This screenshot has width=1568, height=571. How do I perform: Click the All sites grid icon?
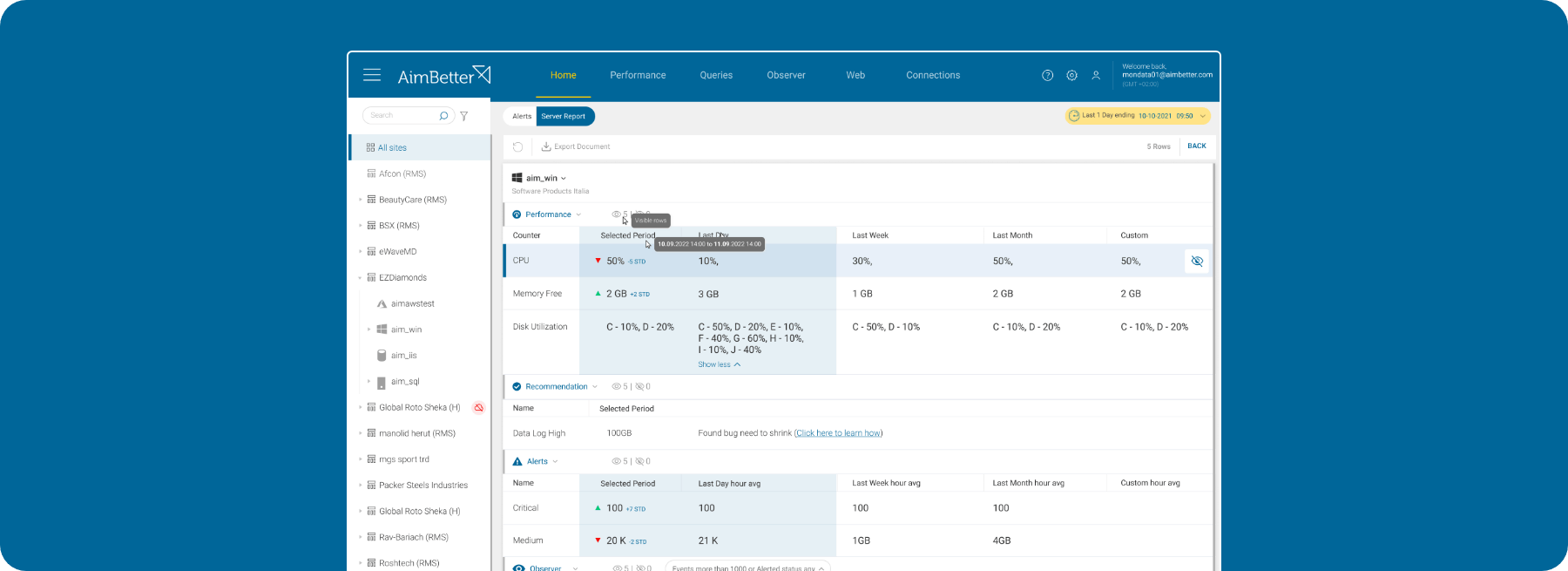[370, 147]
